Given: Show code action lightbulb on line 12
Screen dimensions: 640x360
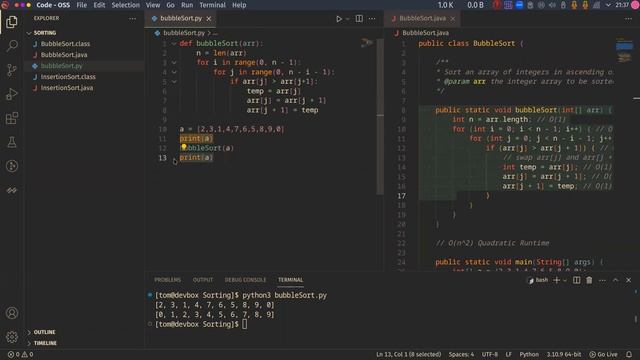Looking at the screenshot, I should click(x=184, y=147).
